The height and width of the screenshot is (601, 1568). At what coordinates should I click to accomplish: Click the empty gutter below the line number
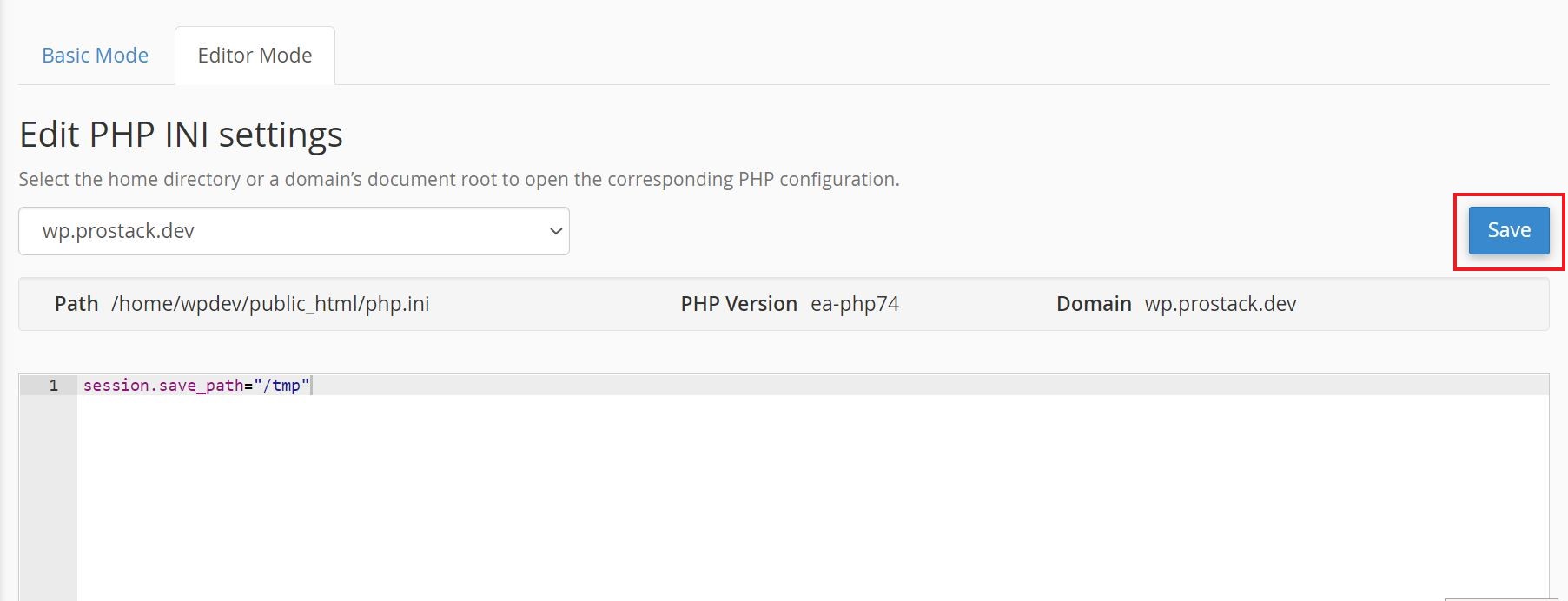pos(48,497)
